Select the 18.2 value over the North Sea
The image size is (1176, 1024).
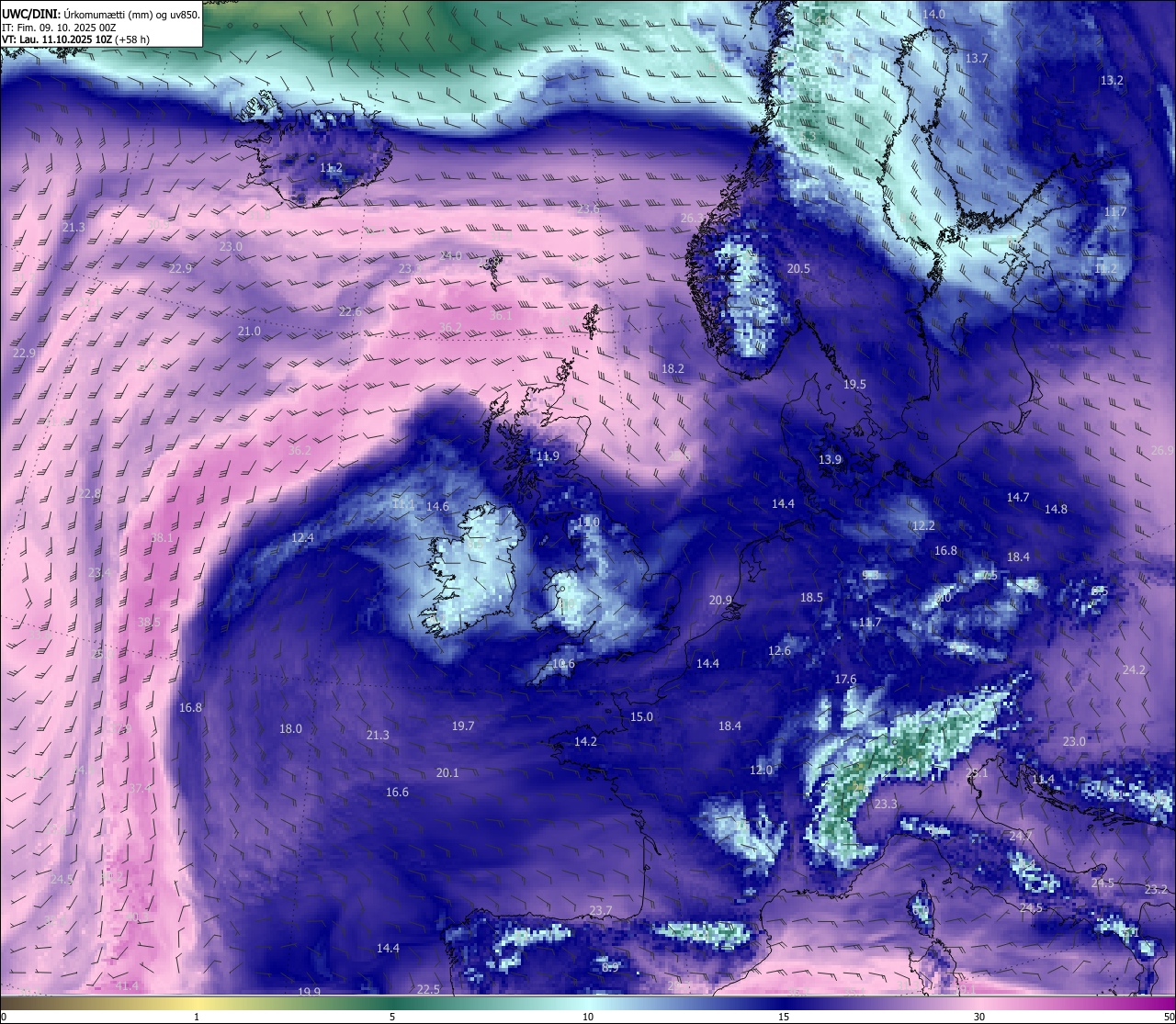(673, 368)
